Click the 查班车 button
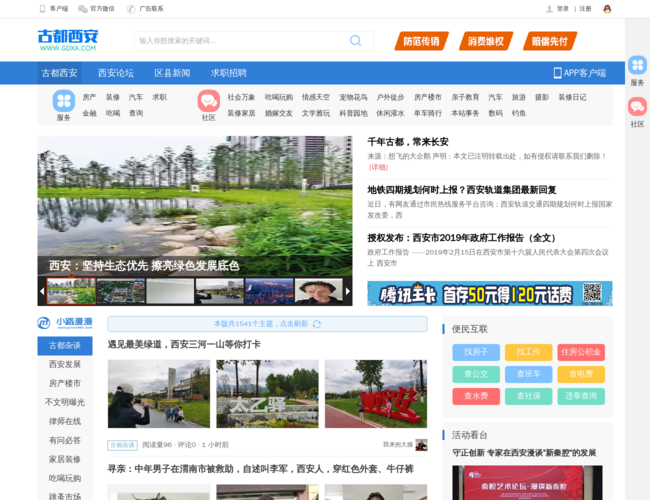This screenshot has width=650, height=500. [529, 374]
